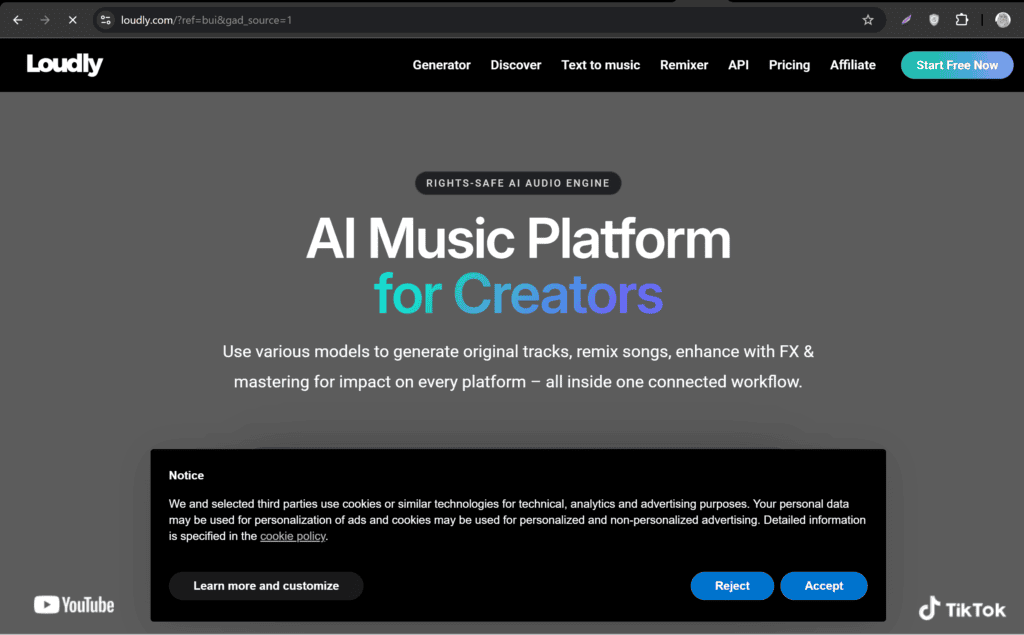The width and height of the screenshot is (1024, 635).
Task: Bookmark this page with the star icon
Action: 868,20
